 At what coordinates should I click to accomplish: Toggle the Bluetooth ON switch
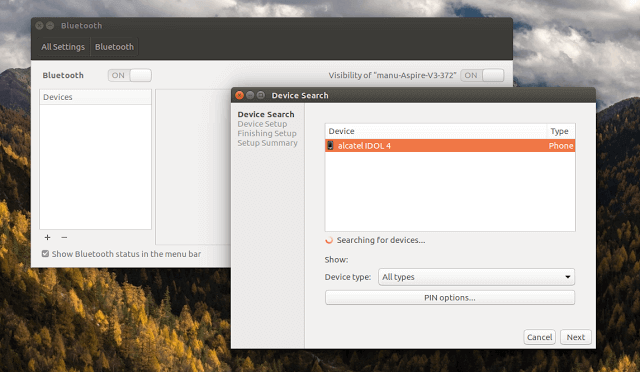(x=130, y=75)
